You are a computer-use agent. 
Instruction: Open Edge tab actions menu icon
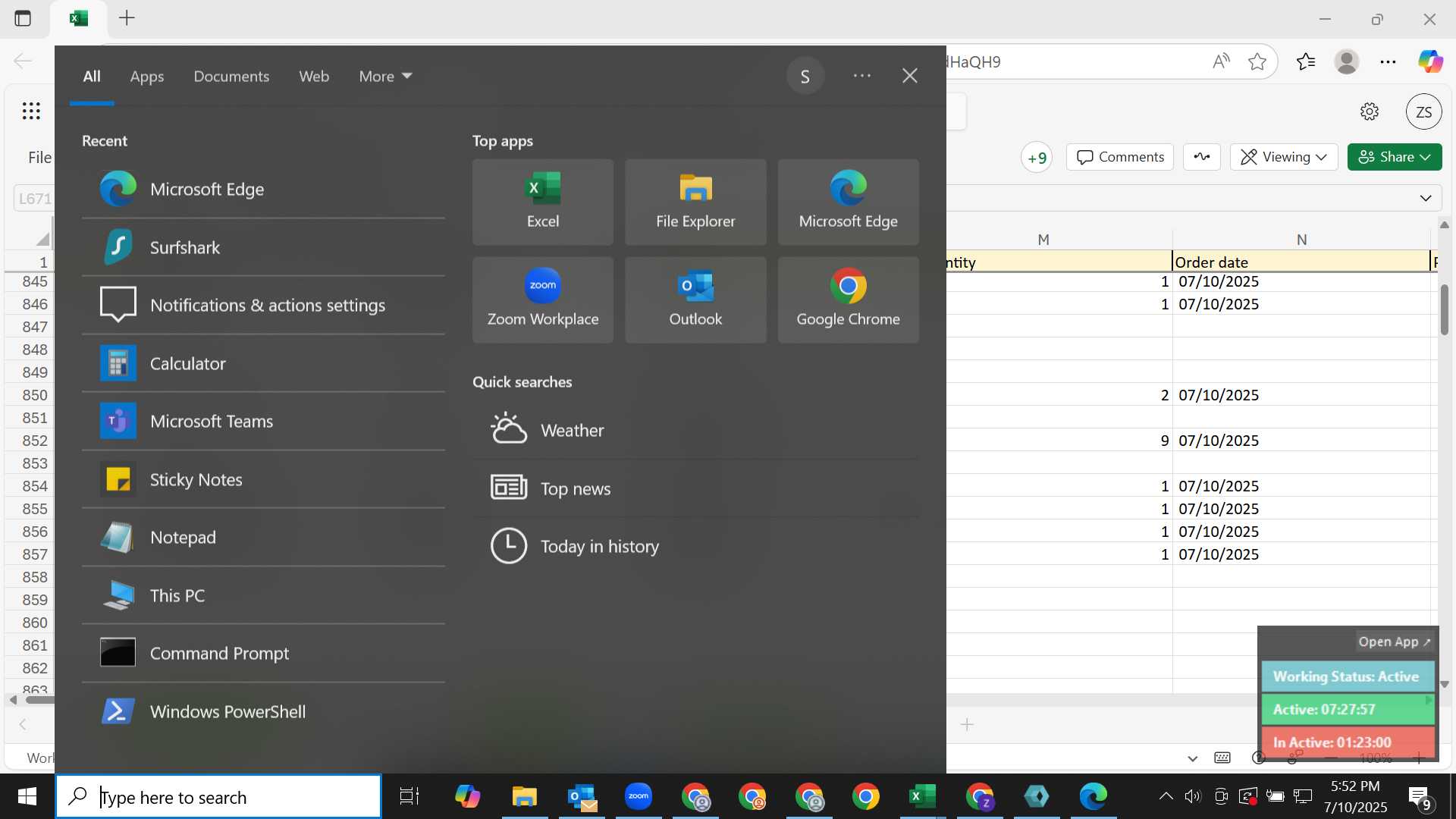[x=23, y=18]
